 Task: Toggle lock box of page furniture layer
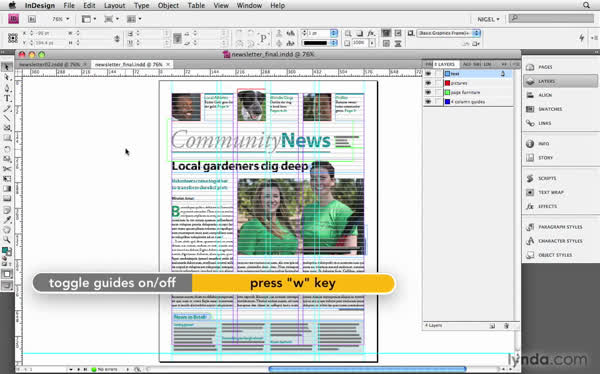click(x=438, y=92)
